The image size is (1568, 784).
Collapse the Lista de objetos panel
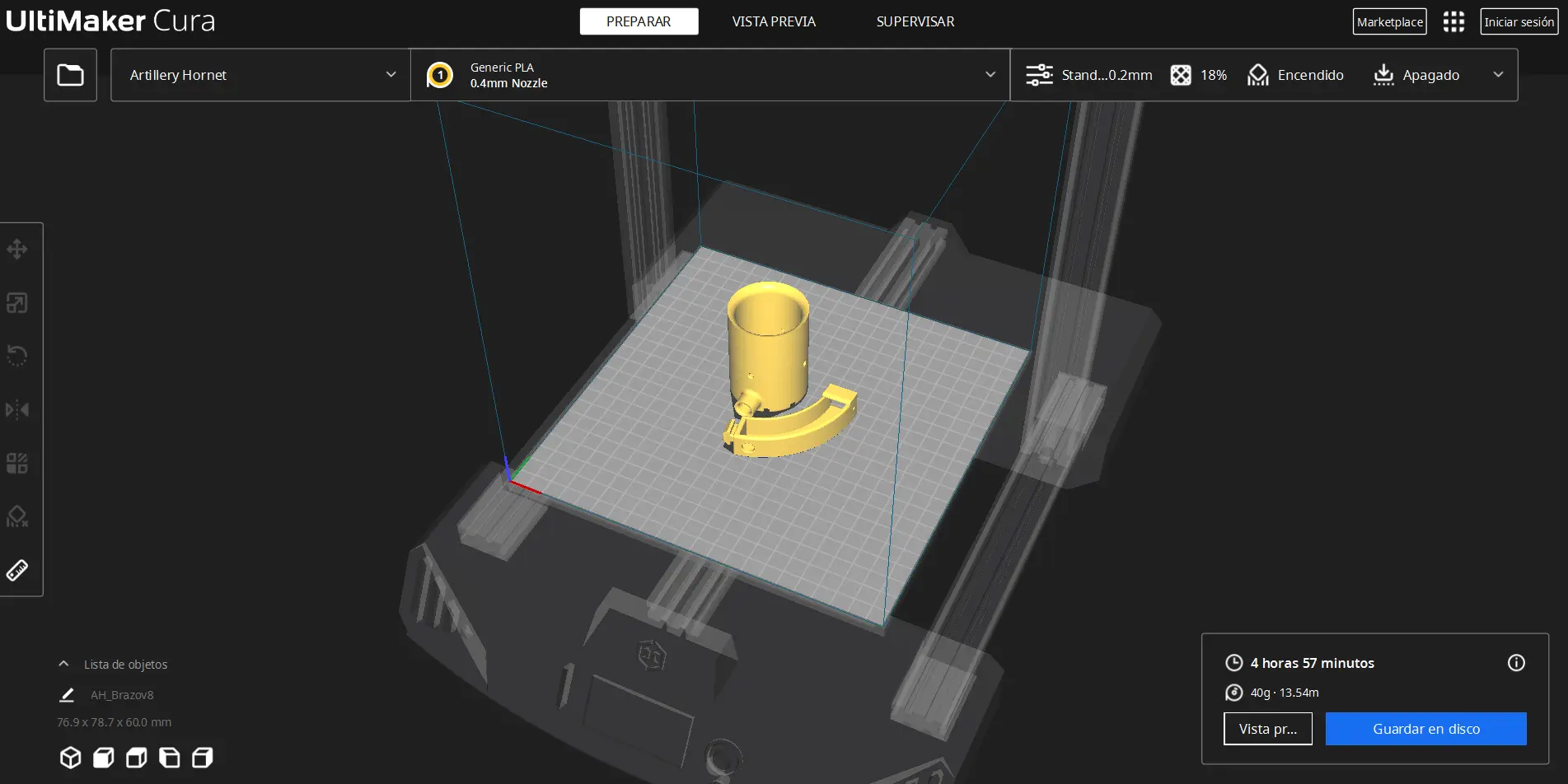click(x=64, y=664)
